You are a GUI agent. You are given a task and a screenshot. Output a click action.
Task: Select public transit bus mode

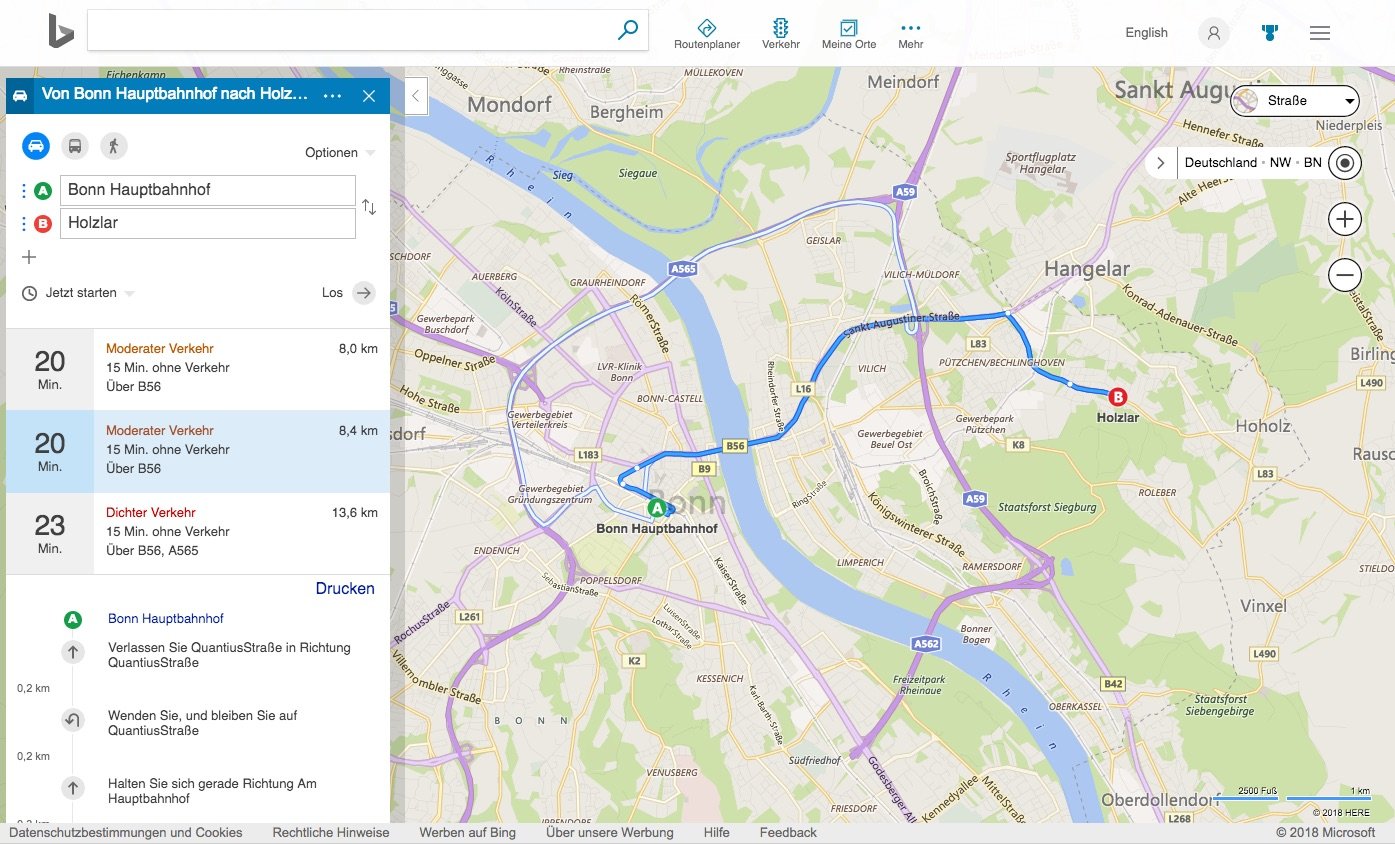[x=74, y=146]
